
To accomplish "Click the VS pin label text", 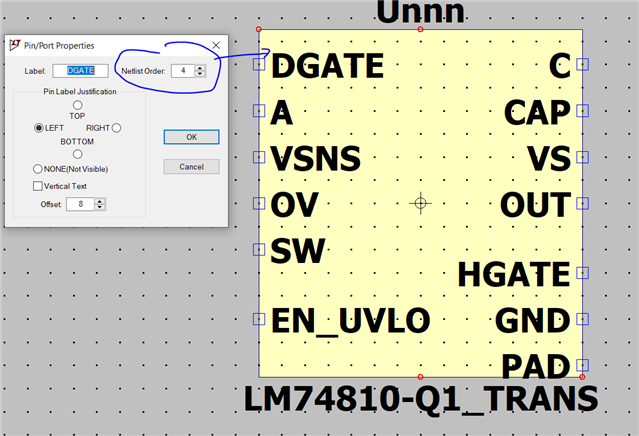I will pos(549,159).
